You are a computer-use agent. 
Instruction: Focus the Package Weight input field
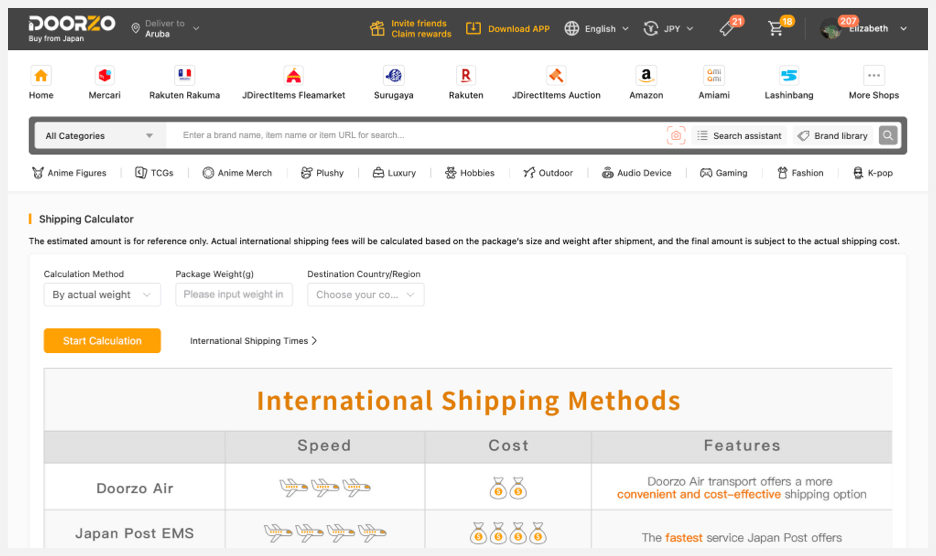coord(234,294)
